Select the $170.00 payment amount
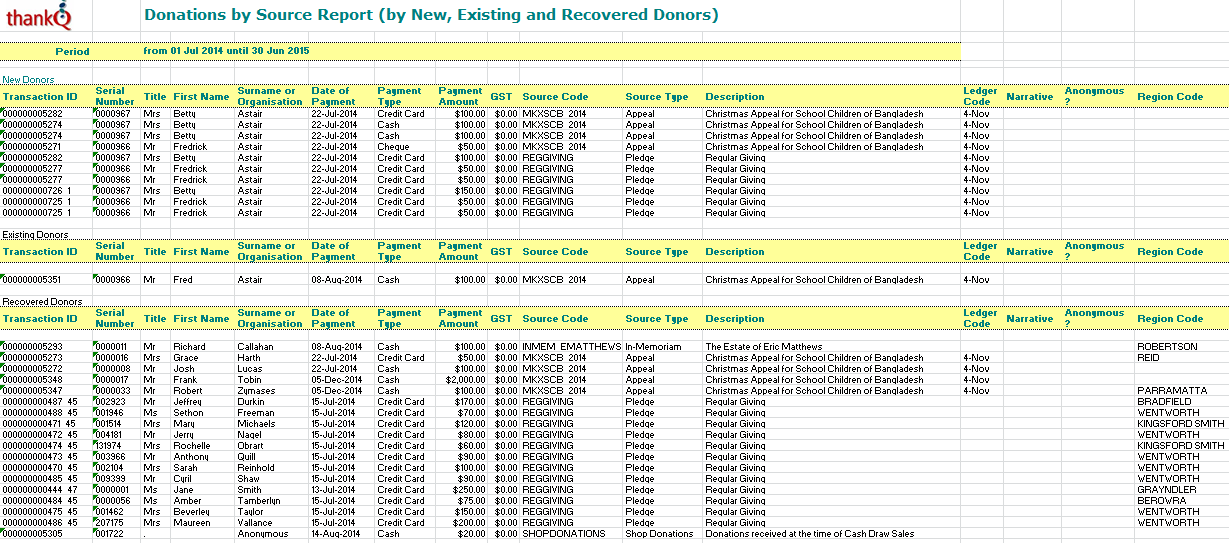Viewport: 1229px width, 543px height. pyautogui.click(x=469, y=402)
